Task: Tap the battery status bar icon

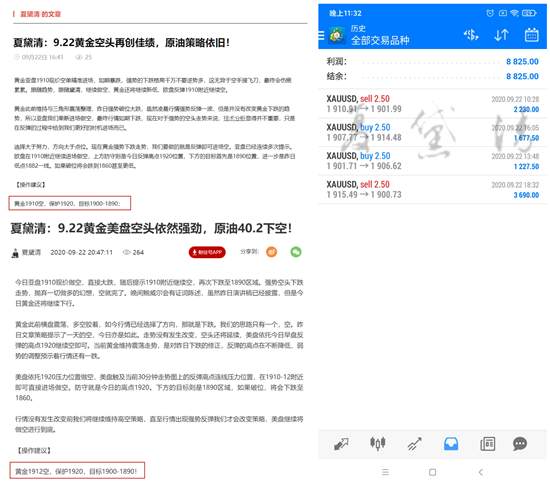Action: pos(529,13)
